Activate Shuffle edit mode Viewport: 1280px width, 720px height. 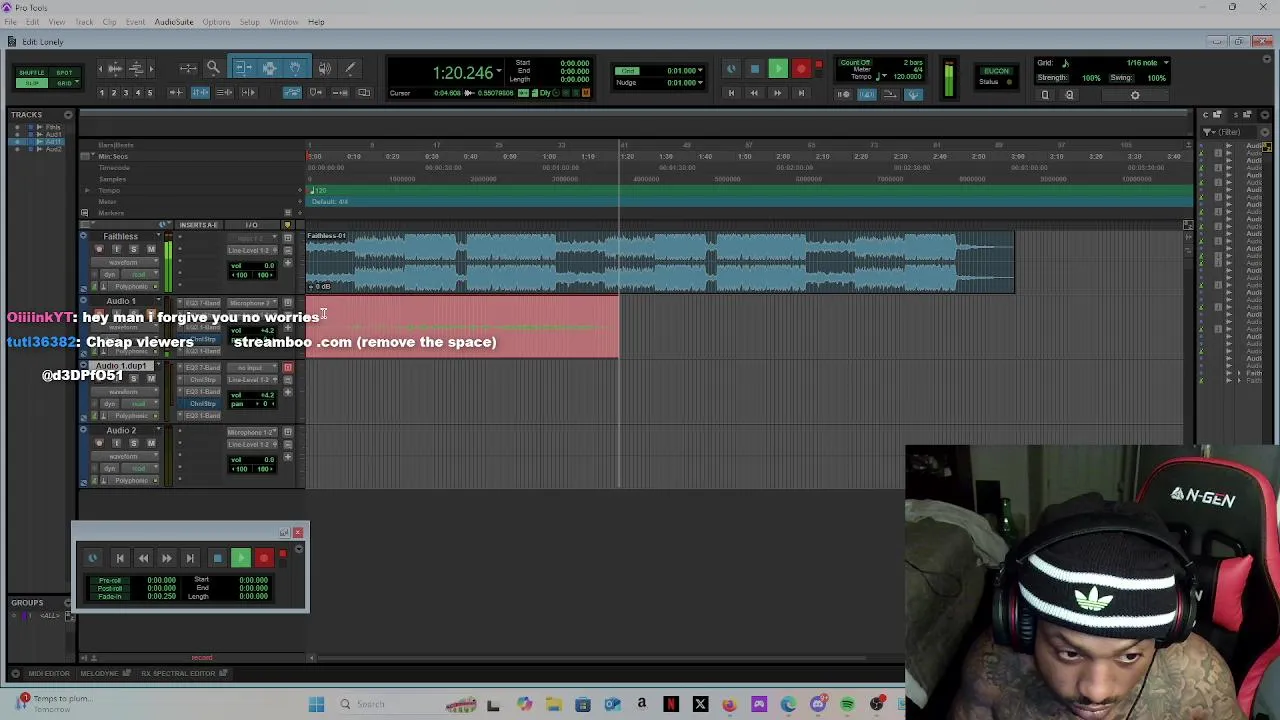coord(31,72)
